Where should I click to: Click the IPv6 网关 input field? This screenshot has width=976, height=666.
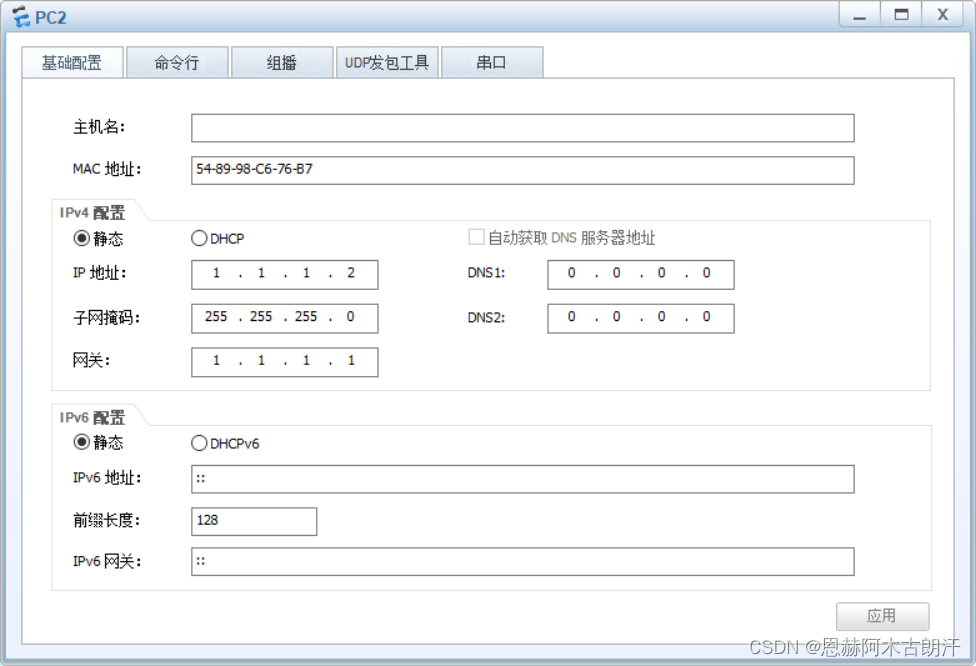pos(522,561)
